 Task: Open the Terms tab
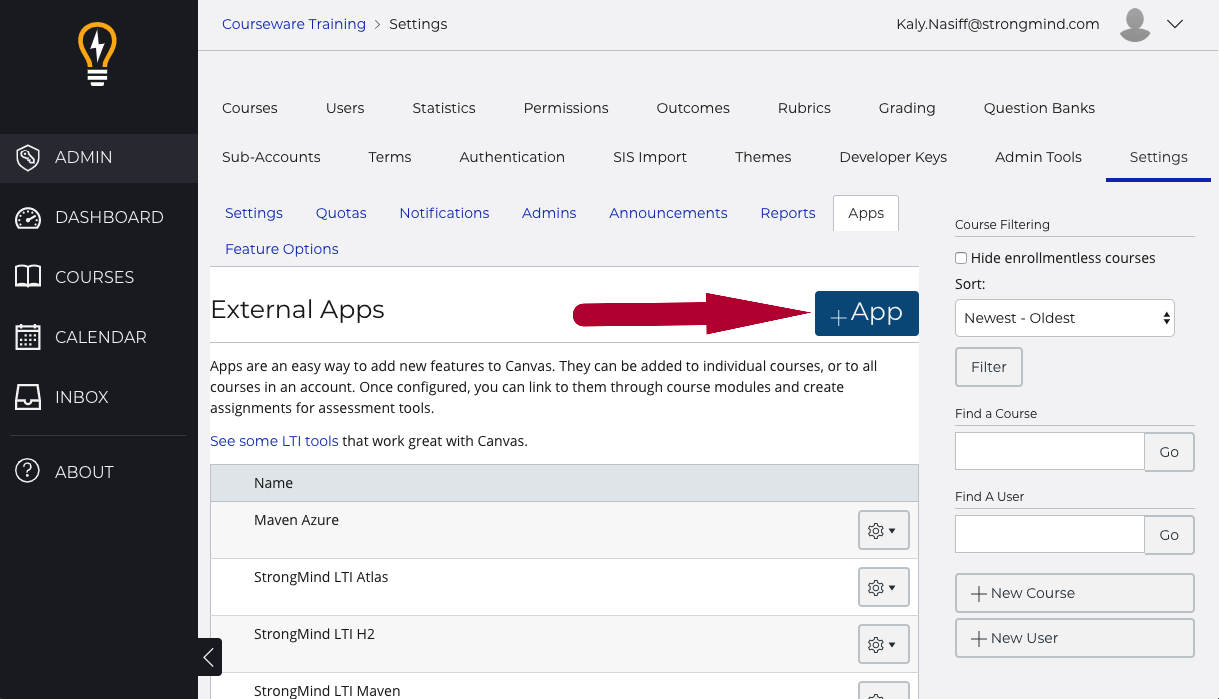(x=390, y=157)
